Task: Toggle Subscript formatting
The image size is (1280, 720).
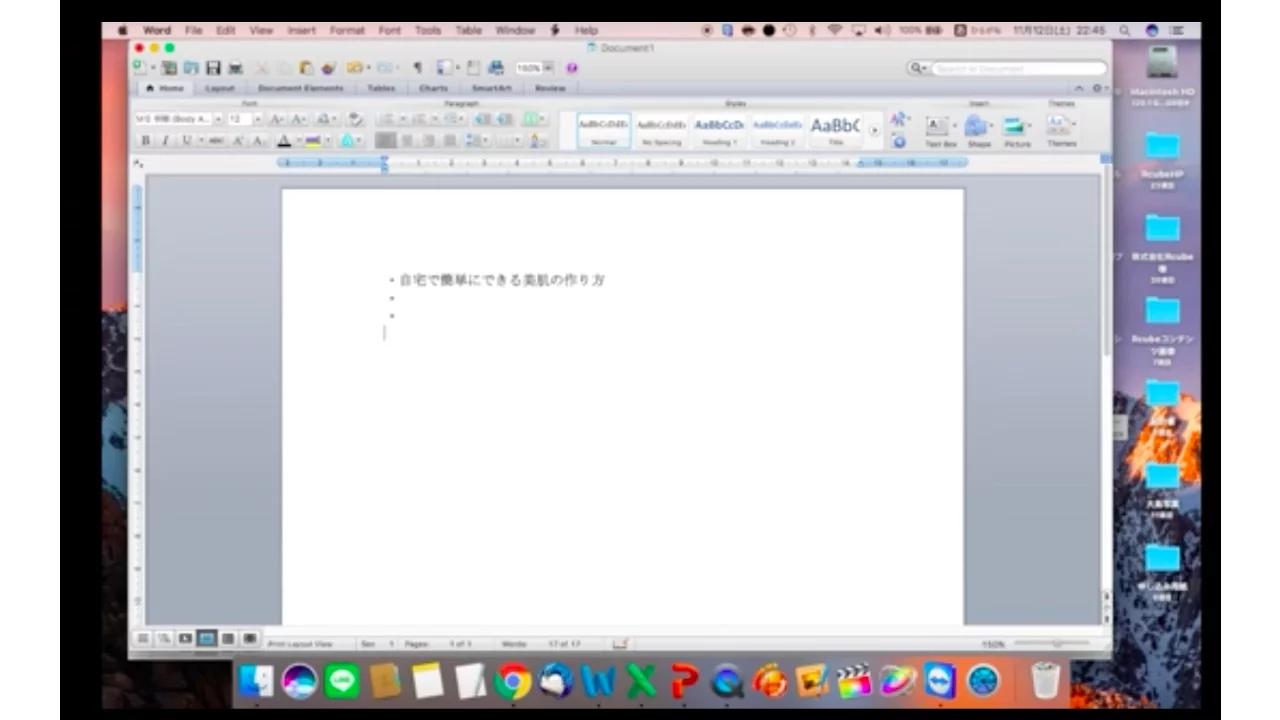Action: point(258,141)
